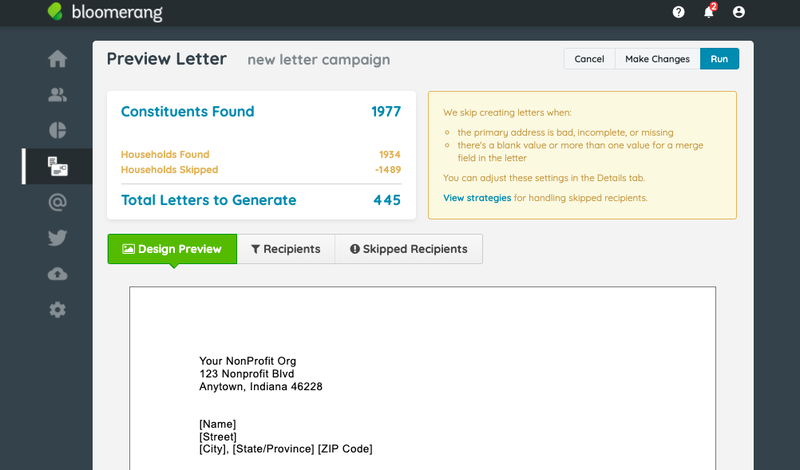The width and height of the screenshot is (800, 470).
Task: Click the Bloomerang logo
Action: tap(105, 12)
